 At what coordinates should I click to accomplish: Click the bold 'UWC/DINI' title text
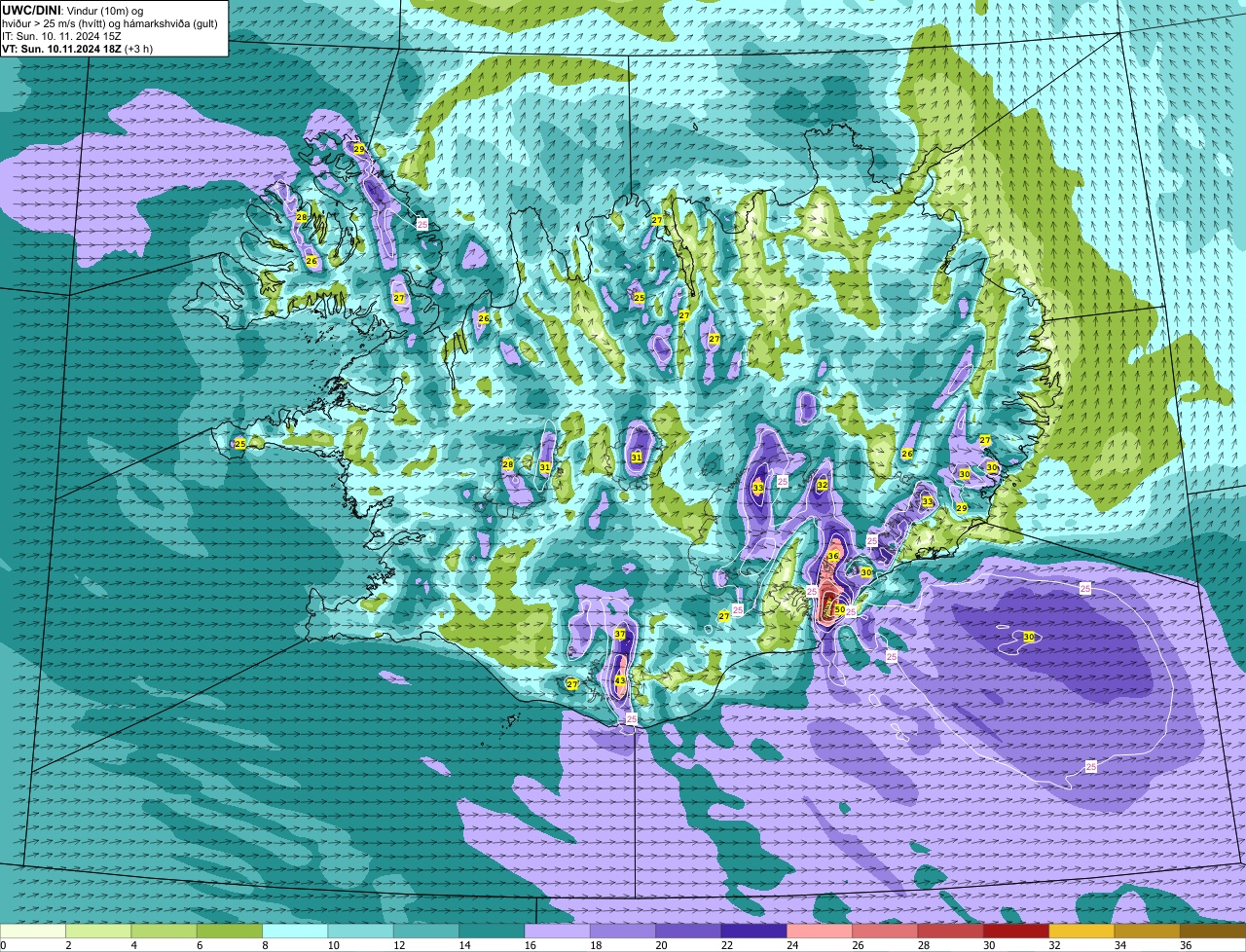31,11
